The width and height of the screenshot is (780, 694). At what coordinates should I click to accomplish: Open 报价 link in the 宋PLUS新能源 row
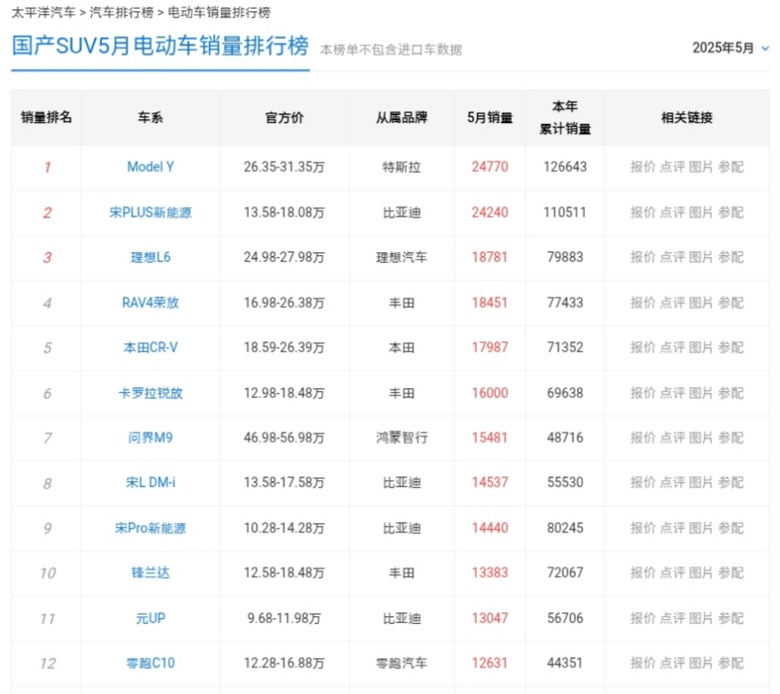coord(643,212)
